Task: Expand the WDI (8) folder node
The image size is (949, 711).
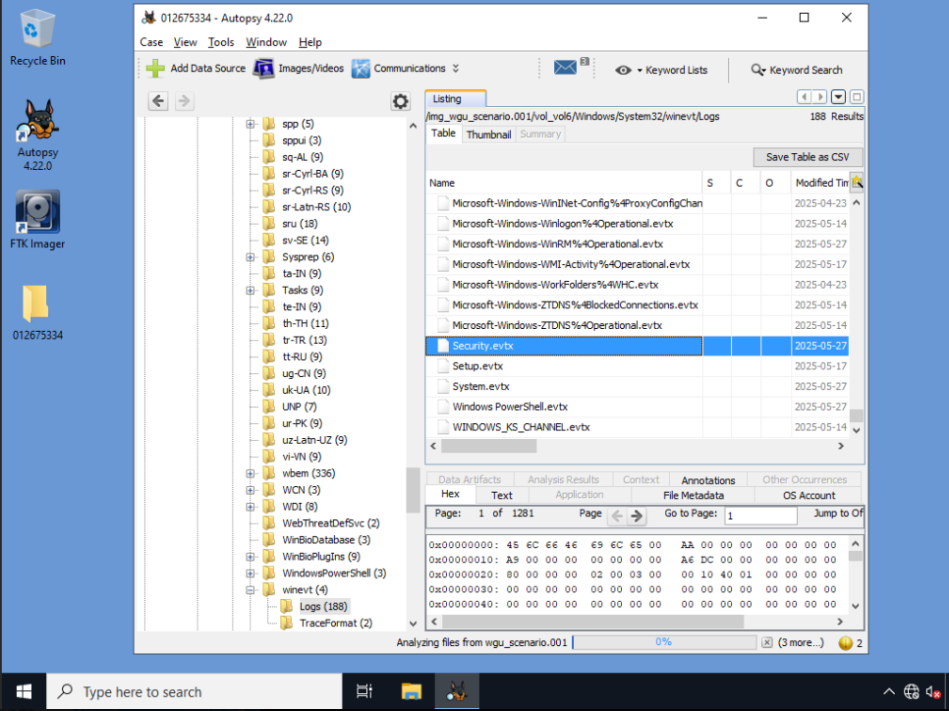Action: coord(250,506)
